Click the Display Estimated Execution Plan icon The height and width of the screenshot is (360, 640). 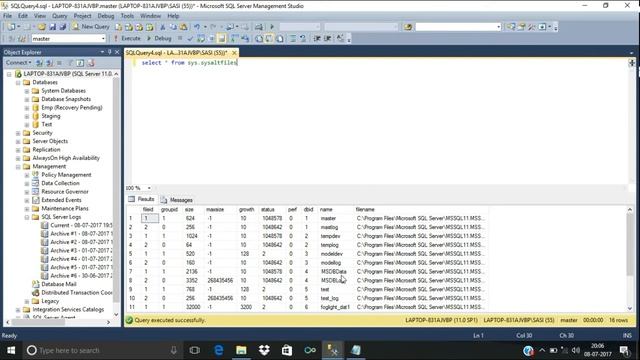(201, 38)
